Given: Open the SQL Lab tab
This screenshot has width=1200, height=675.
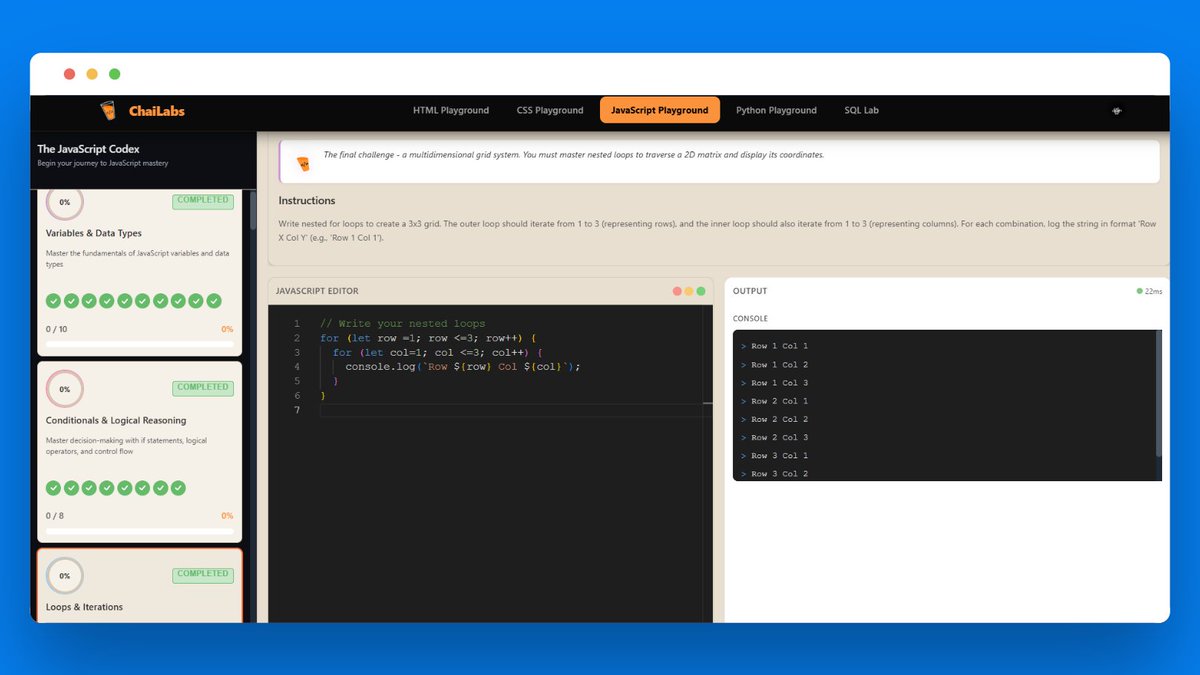Looking at the screenshot, I should pyautogui.click(x=861, y=110).
